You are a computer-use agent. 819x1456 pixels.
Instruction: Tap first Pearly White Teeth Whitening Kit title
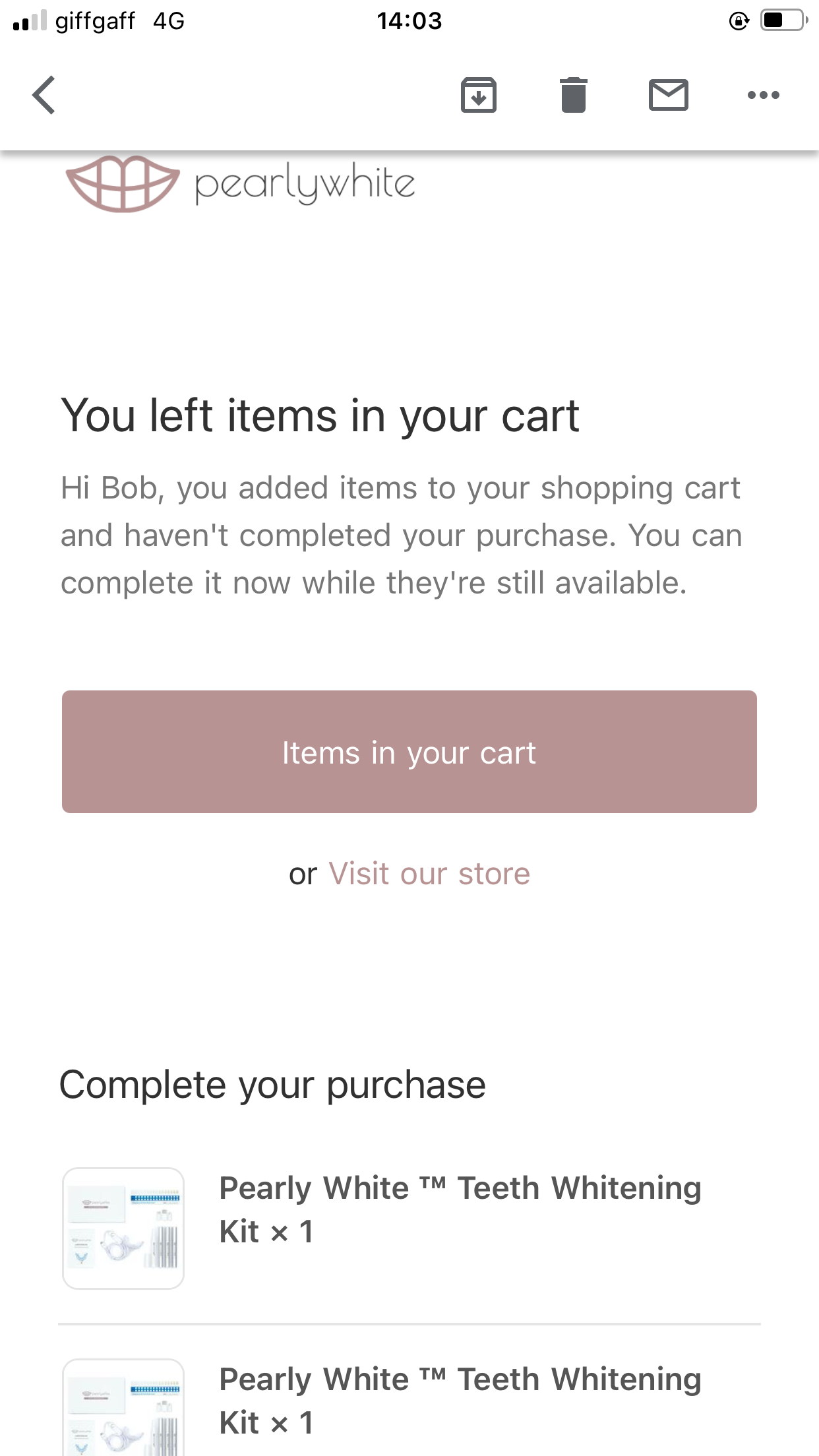coord(460,1209)
